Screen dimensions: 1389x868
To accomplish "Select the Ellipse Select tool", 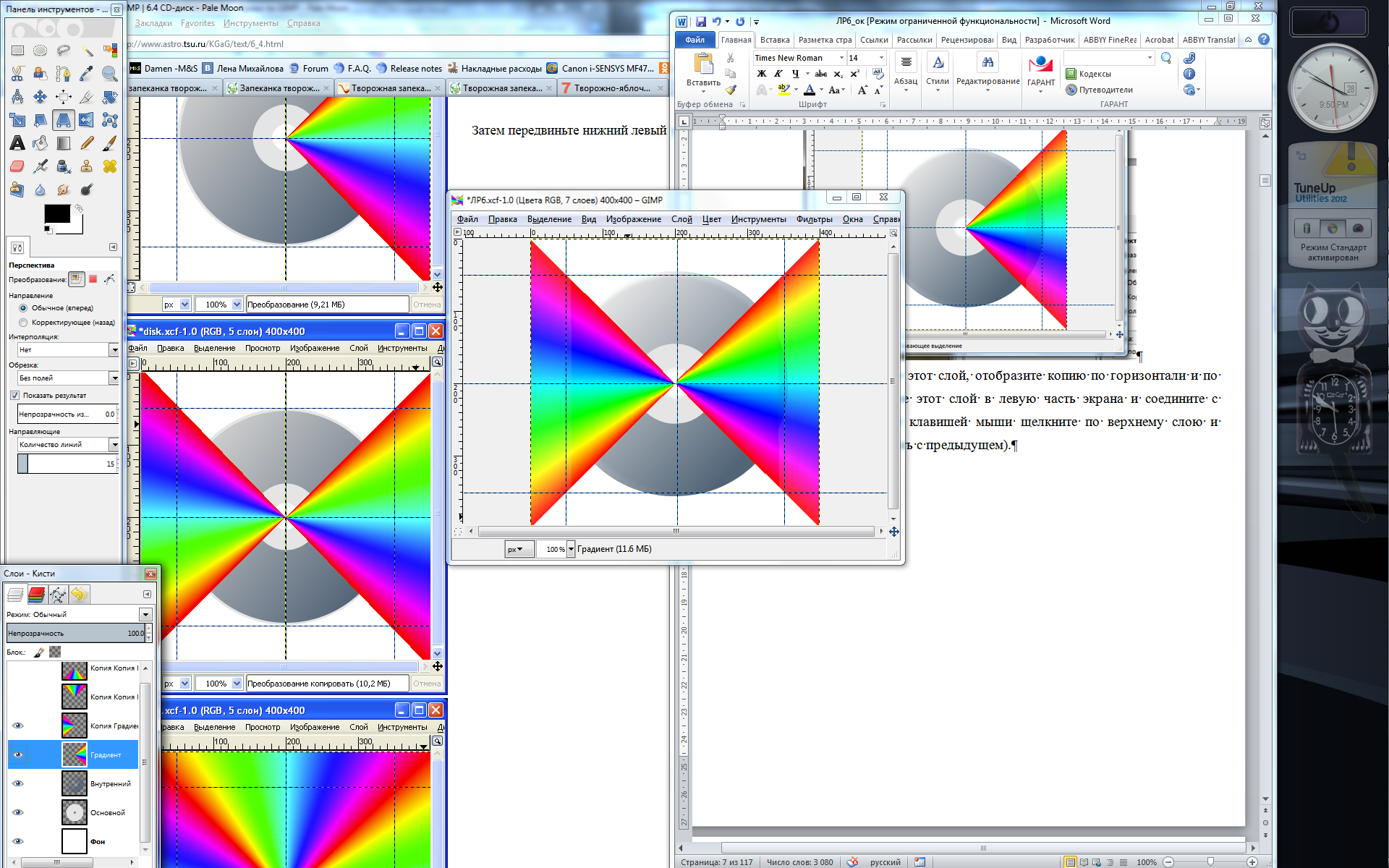I will pos(41,51).
